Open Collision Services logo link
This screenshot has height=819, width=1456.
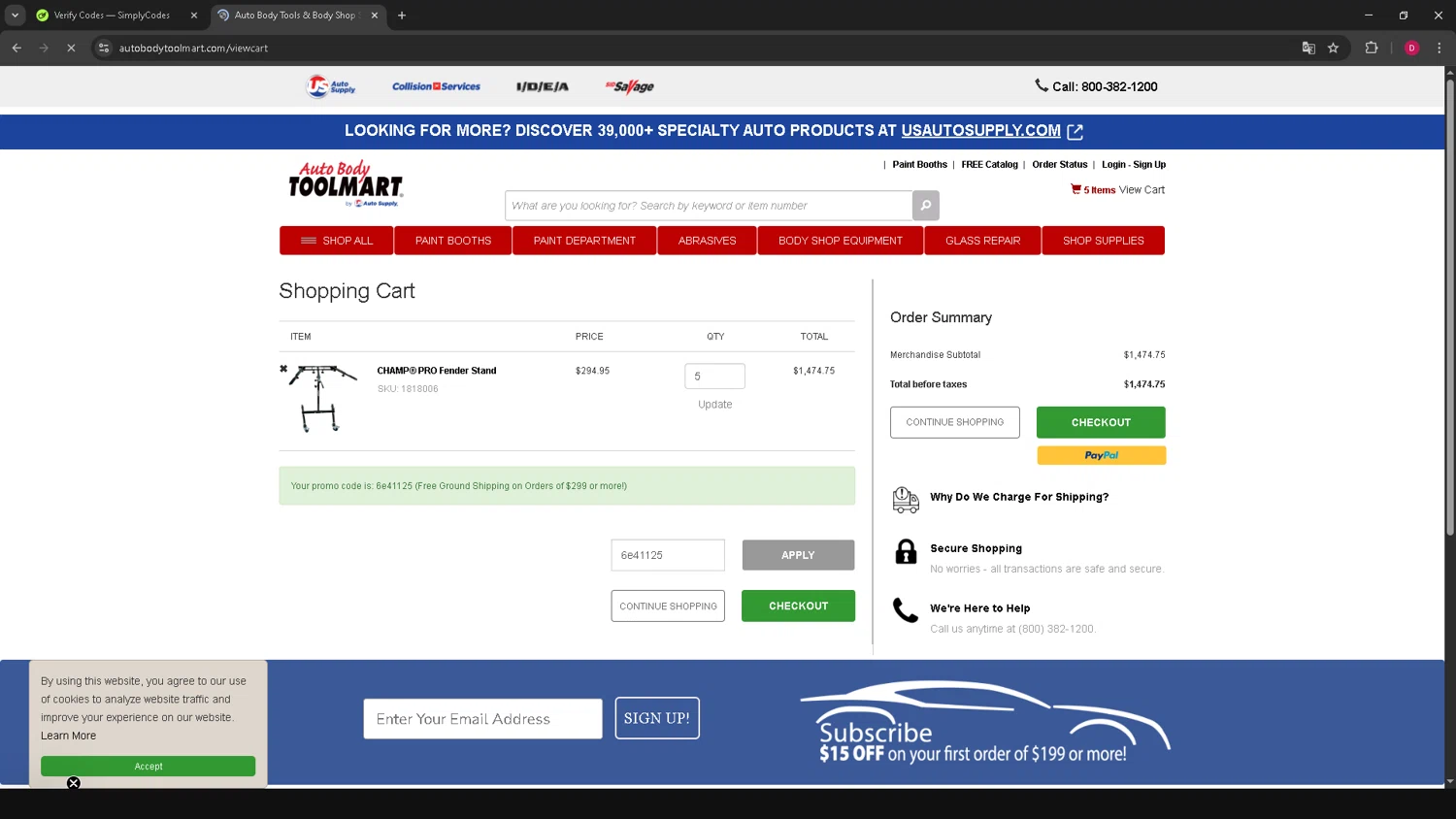tap(436, 86)
